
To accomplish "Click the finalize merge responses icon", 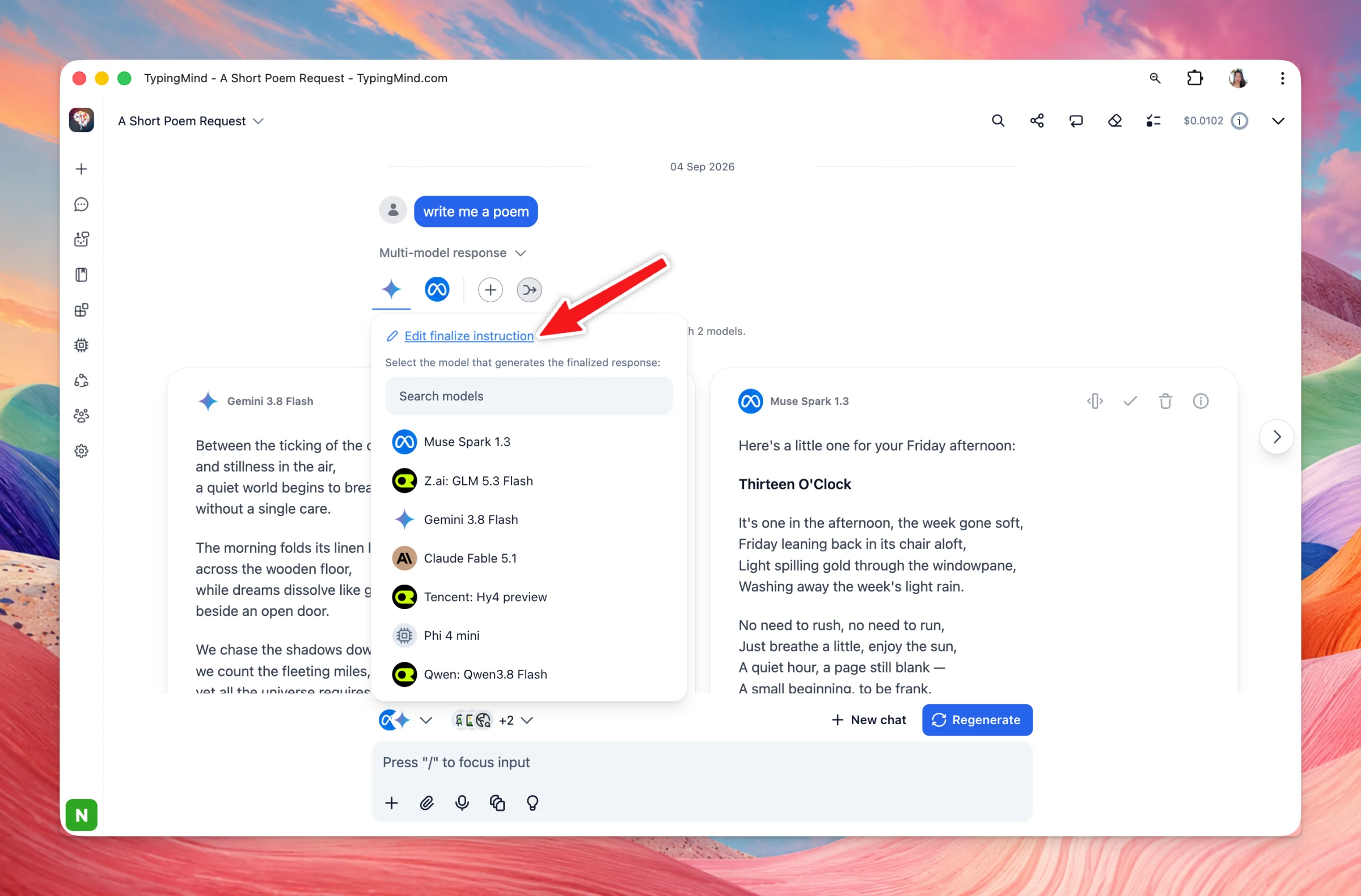I will click(529, 290).
